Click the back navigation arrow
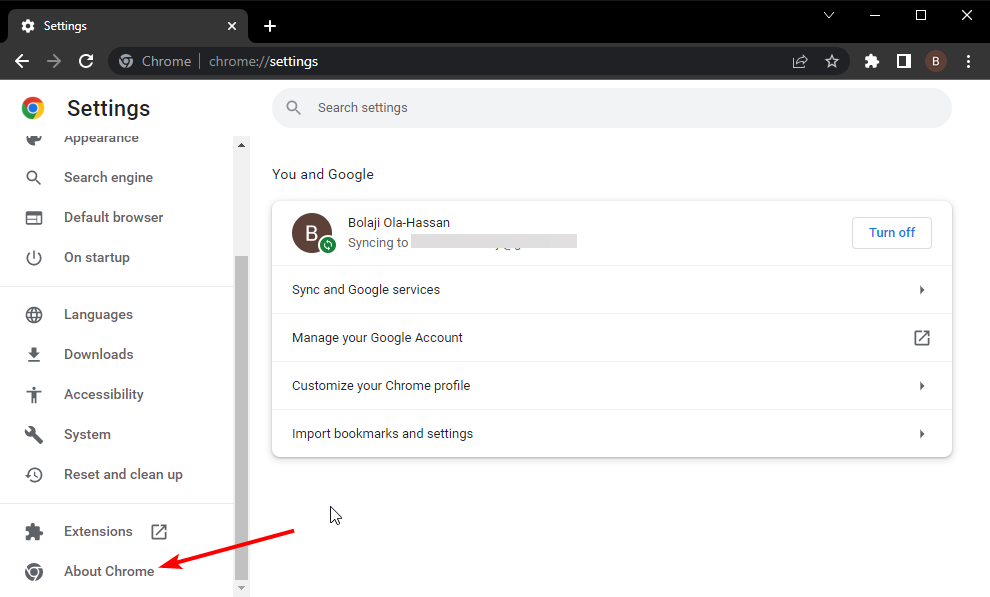 coord(22,61)
